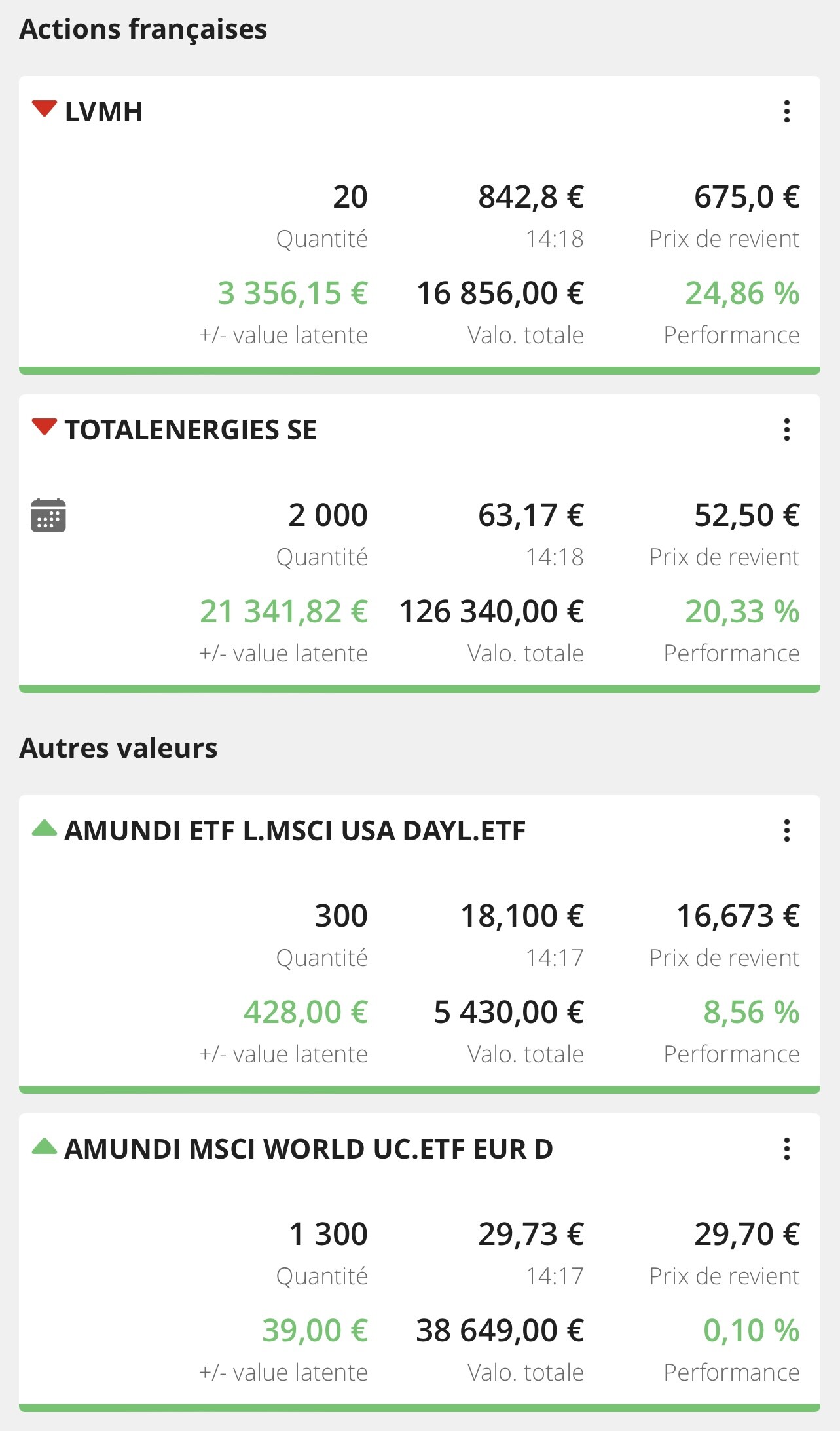Click the LVMH performance value 24,86 %
Viewport: 840px width, 1431px height.
(x=742, y=293)
